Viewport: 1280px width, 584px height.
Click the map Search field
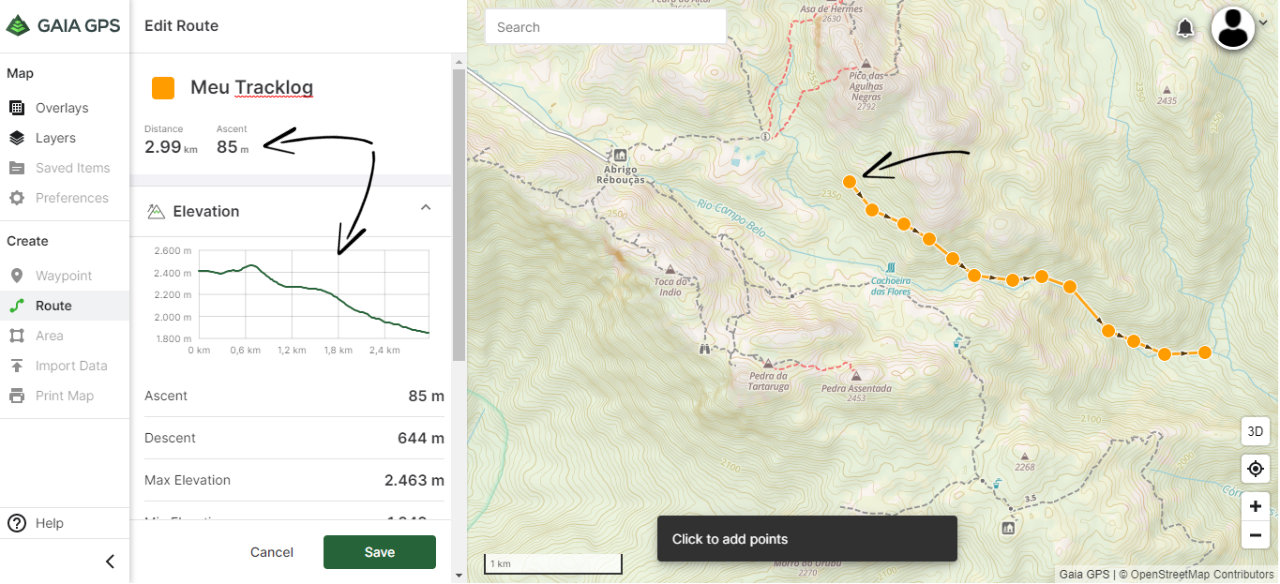(x=605, y=27)
